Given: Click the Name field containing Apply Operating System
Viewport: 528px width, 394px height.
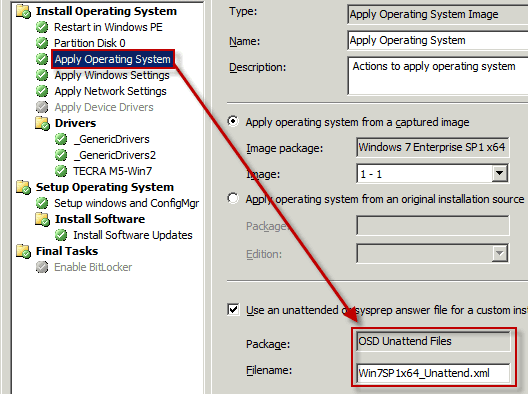Looking at the screenshot, I should pyautogui.click(x=438, y=40).
